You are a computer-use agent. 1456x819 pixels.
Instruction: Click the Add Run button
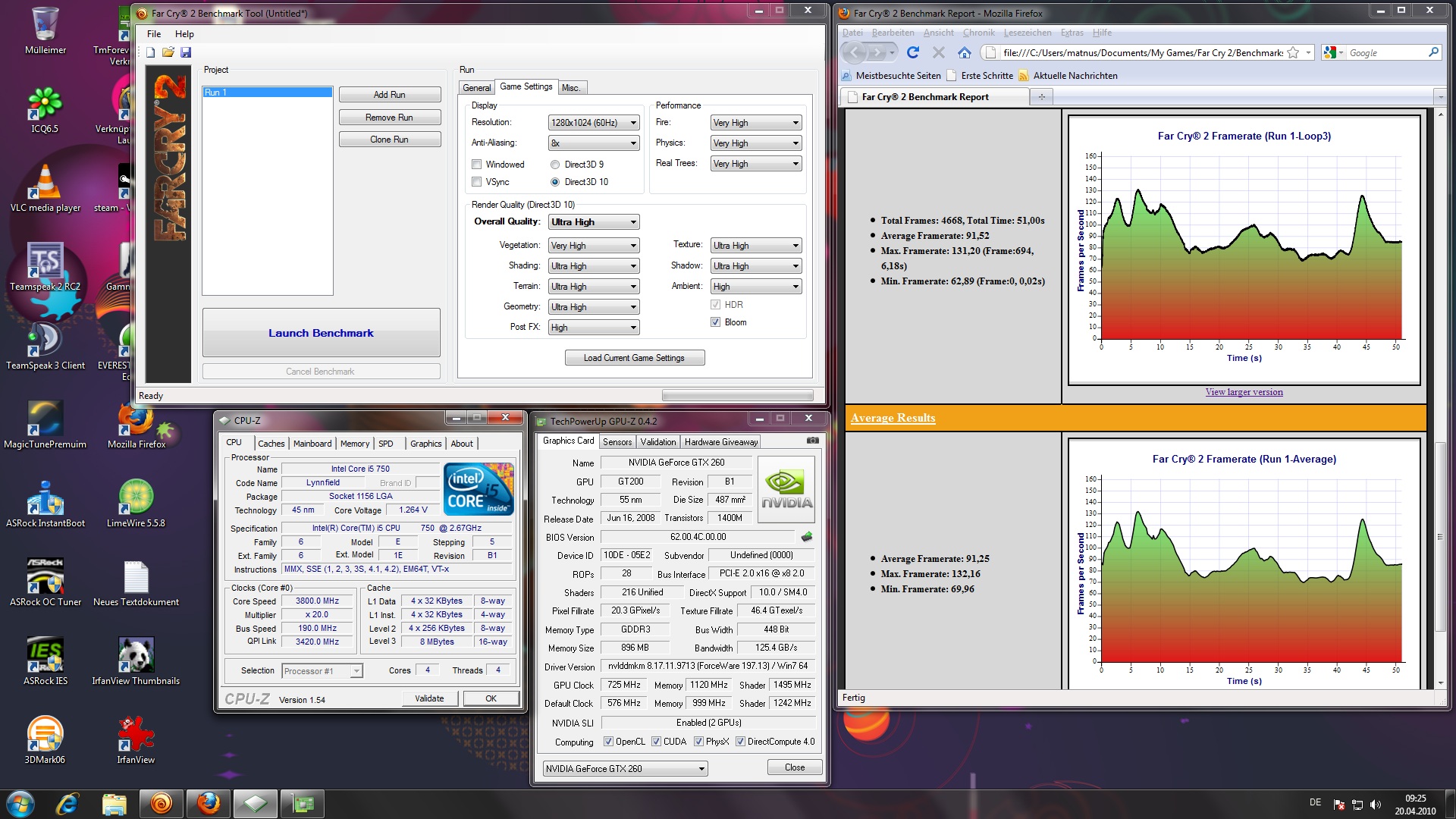click(x=390, y=95)
